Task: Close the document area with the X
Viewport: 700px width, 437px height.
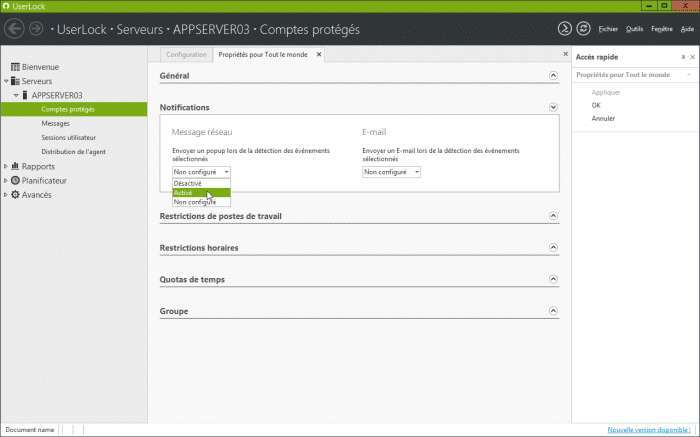Action: tap(565, 54)
